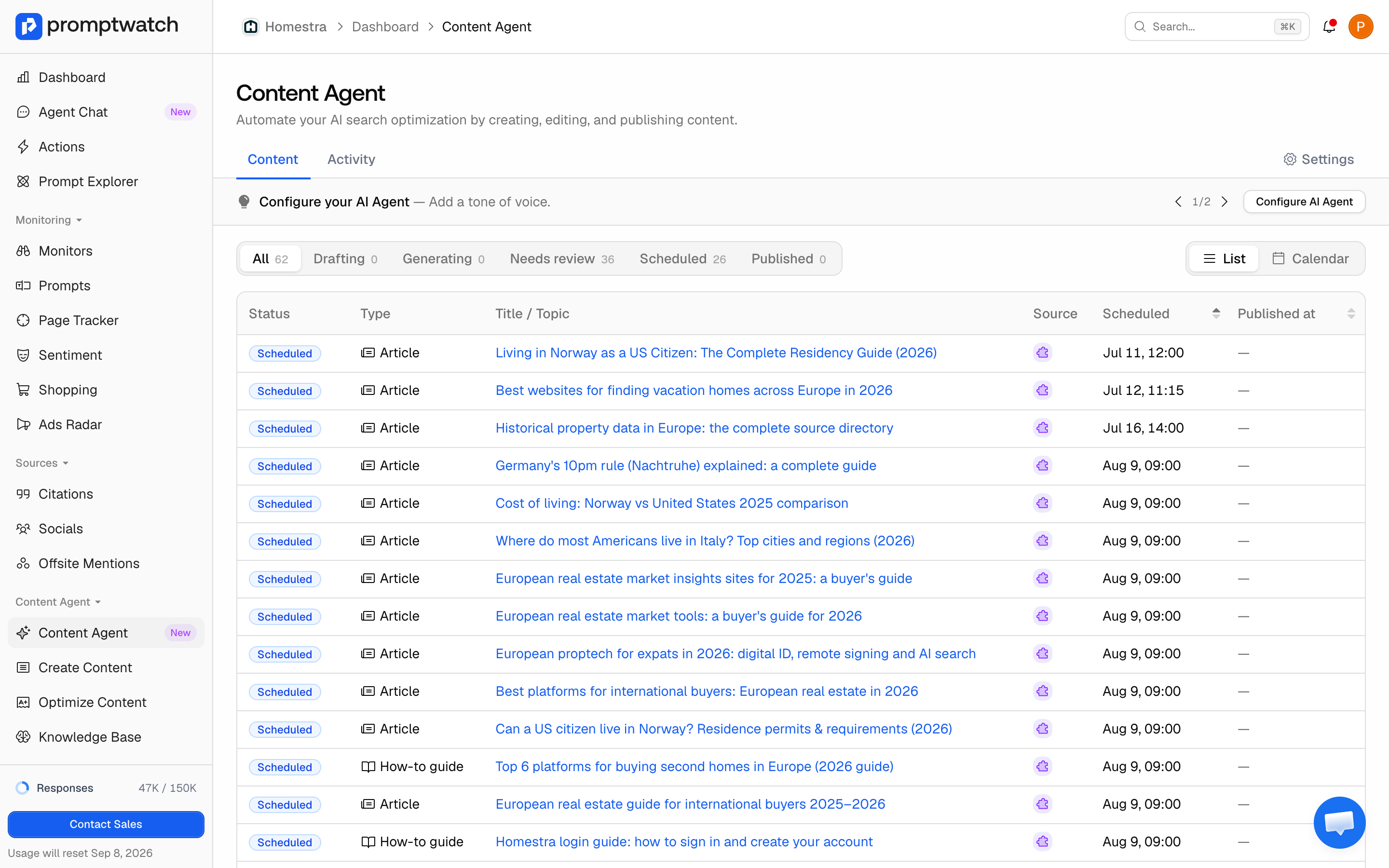The image size is (1389, 868).
Task: Sort by Scheduled column
Action: 1216,313
